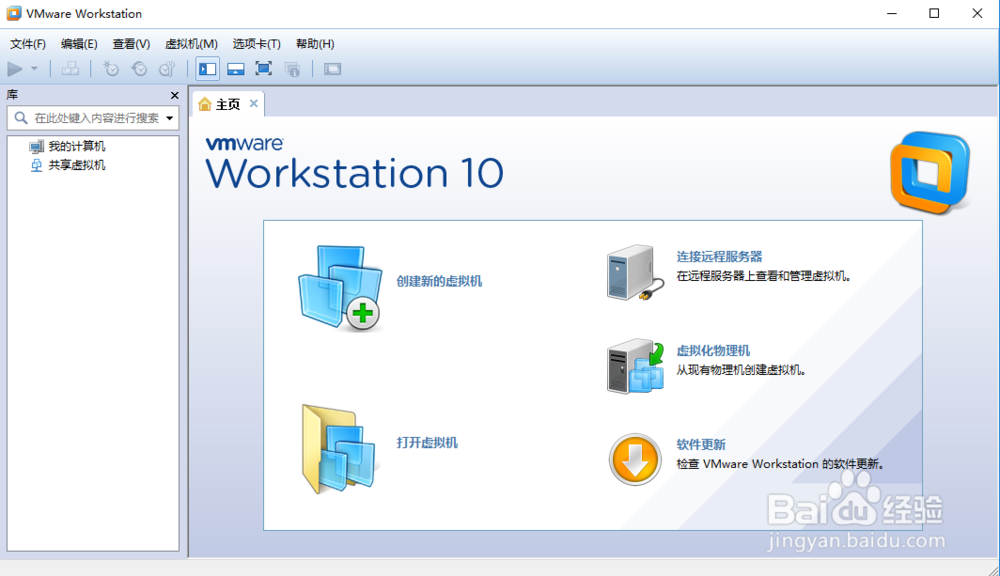The height and width of the screenshot is (576, 1000).
Task: Open the 选项卡(T) menu
Action: coord(256,43)
